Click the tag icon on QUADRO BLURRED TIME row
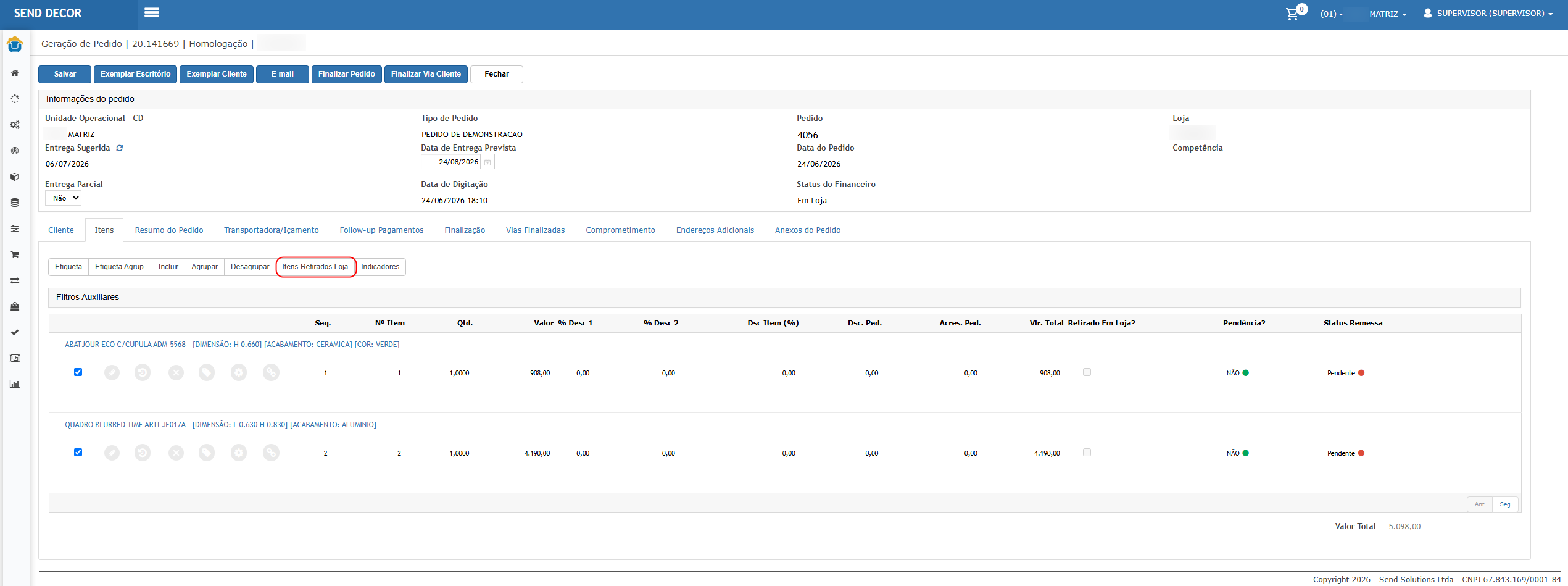1568x586 pixels. coord(207,453)
